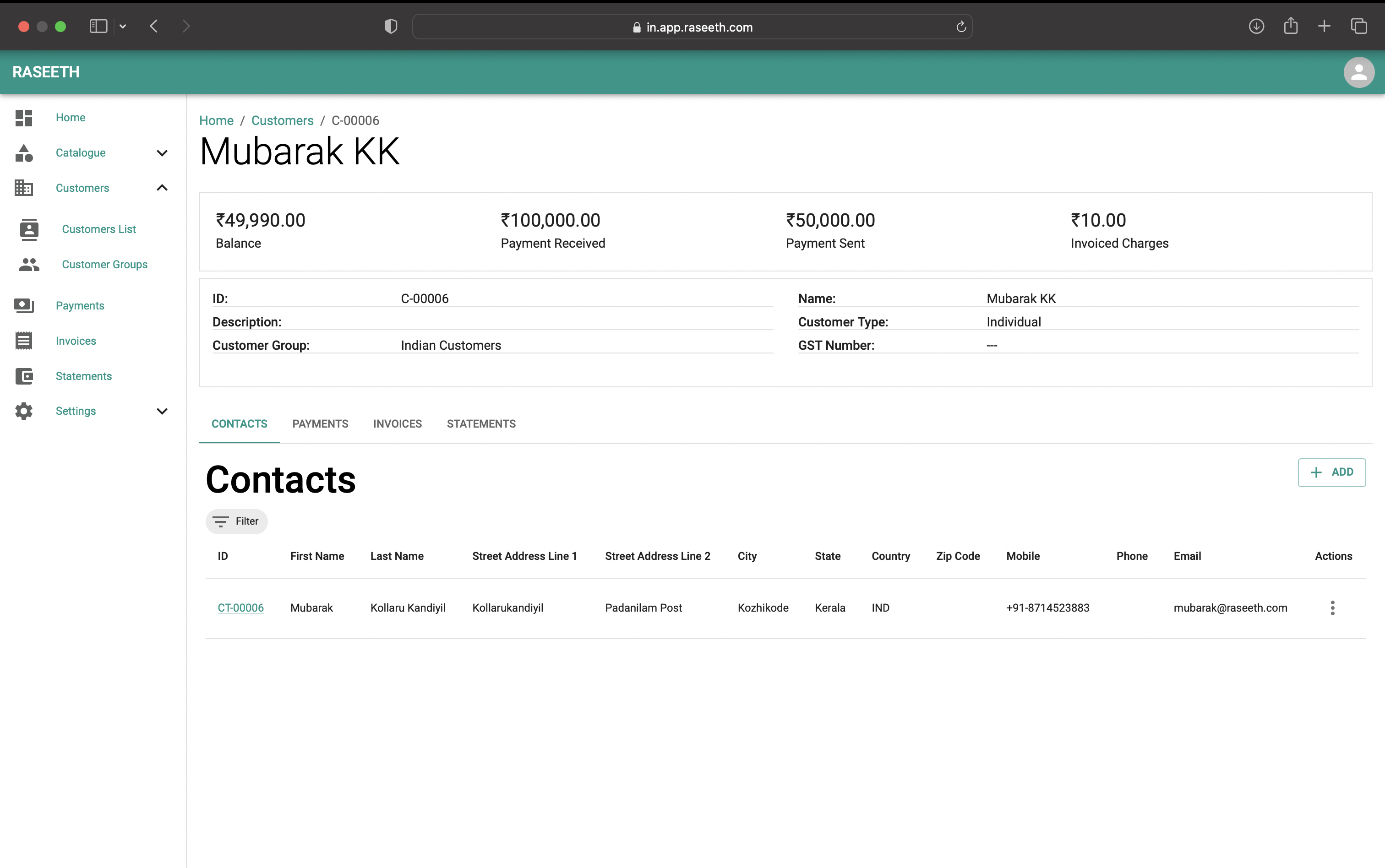Open Customer Groups in sidebar
Image resolution: width=1385 pixels, height=868 pixels.
(x=104, y=265)
